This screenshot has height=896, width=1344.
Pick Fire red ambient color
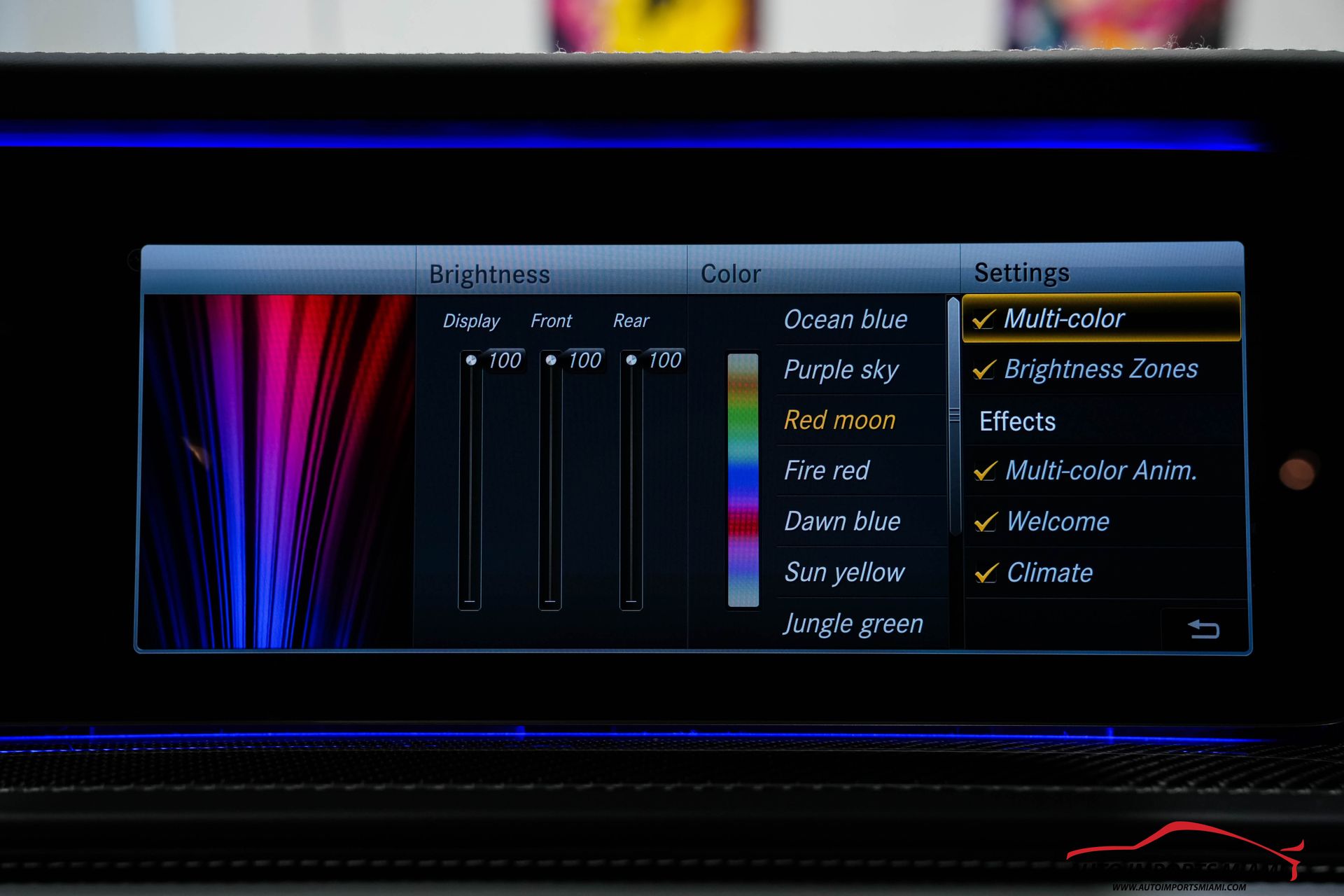[x=826, y=471]
